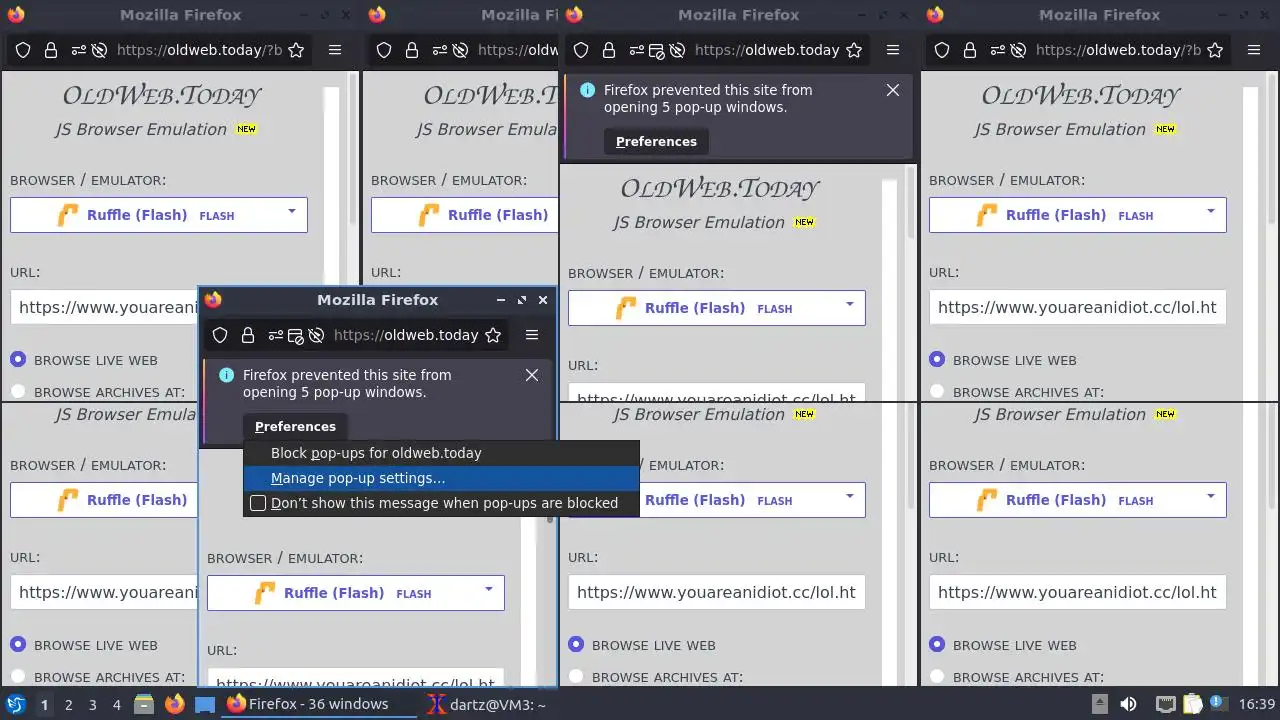Click the shield icon in the second top-row window
Image resolution: width=1280 pixels, height=720 pixels.
[384, 50]
